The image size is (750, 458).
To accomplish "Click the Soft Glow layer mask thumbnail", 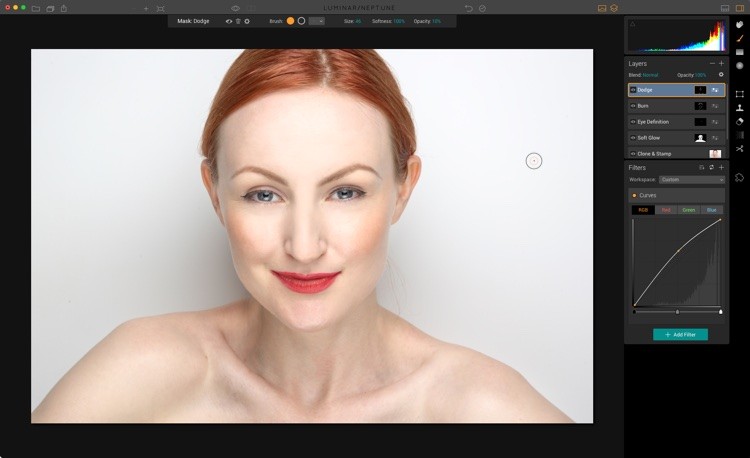I will 700,138.
